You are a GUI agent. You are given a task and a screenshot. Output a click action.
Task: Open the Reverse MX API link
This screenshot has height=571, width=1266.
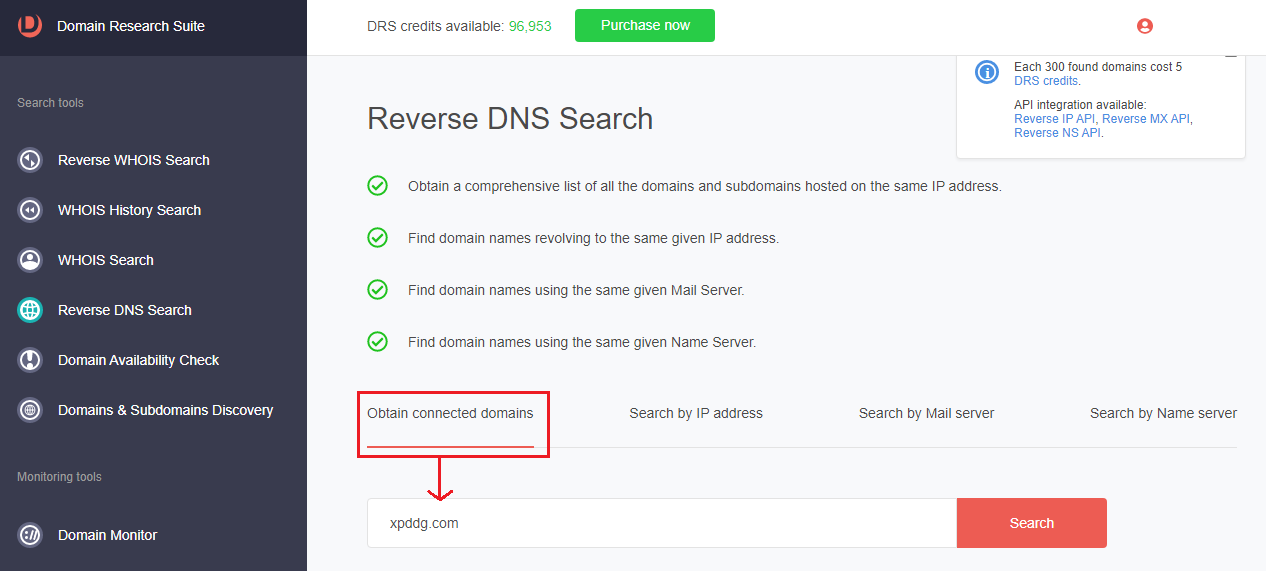pos(1146,119)
